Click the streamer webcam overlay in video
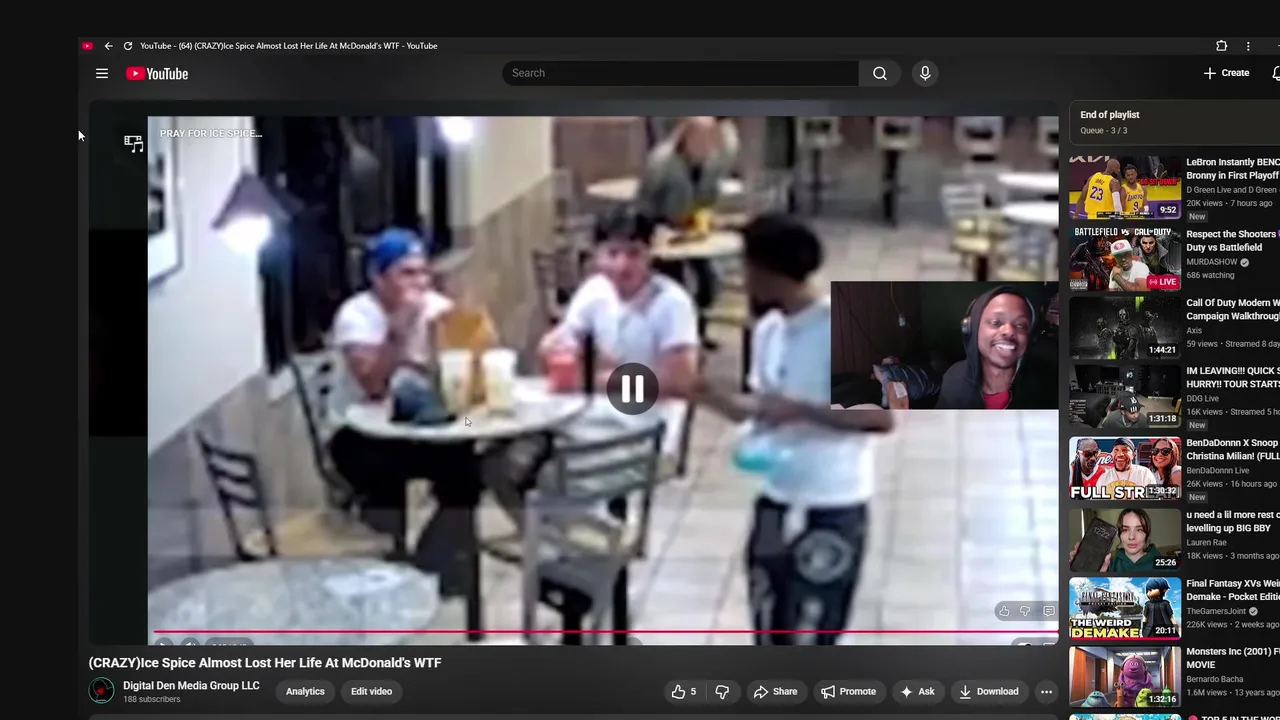This screenshot has width=1280, height=720. pos(944,346)
